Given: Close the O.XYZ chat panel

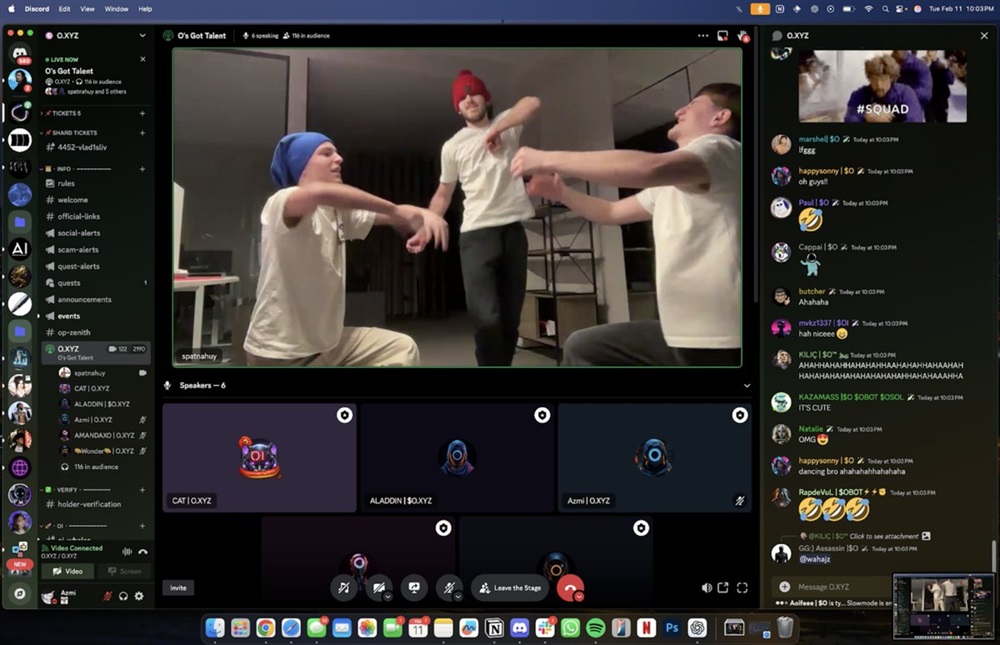Looking at the screenshot, I should (984, 36).
